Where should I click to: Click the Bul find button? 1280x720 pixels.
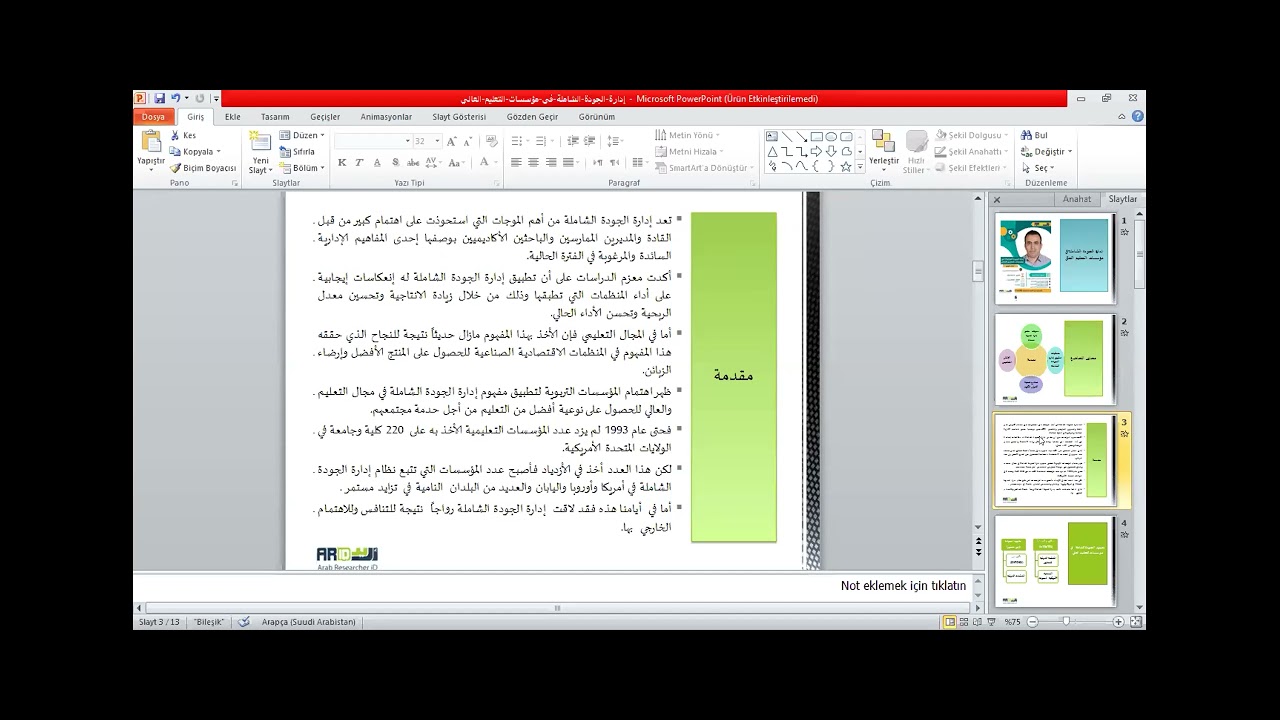click(x=1035, y=135)
